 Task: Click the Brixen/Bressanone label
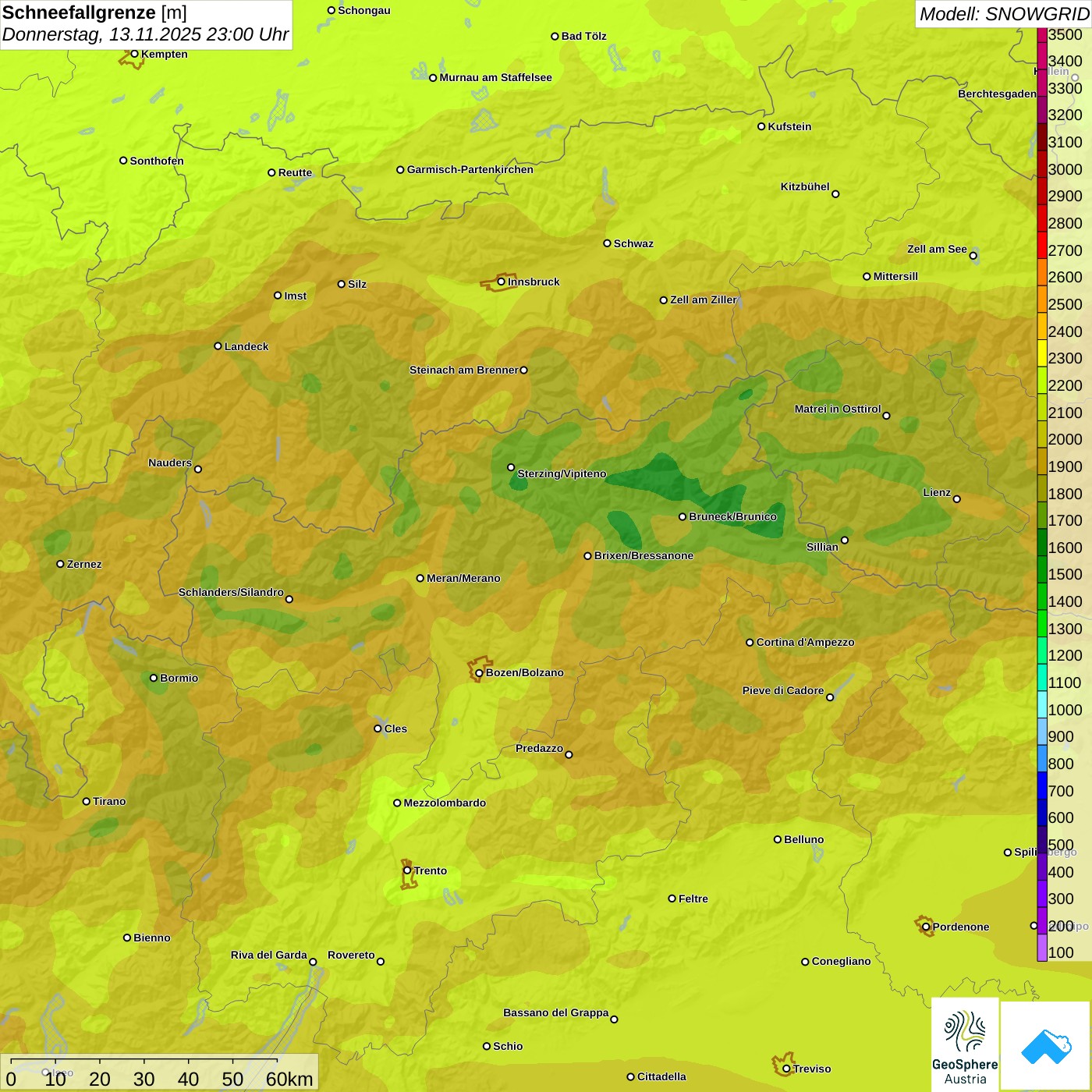point(643,555)
